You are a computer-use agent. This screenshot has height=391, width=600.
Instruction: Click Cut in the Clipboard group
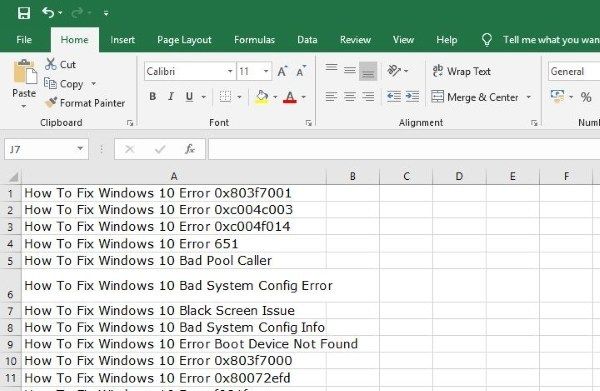coord(60,64)
